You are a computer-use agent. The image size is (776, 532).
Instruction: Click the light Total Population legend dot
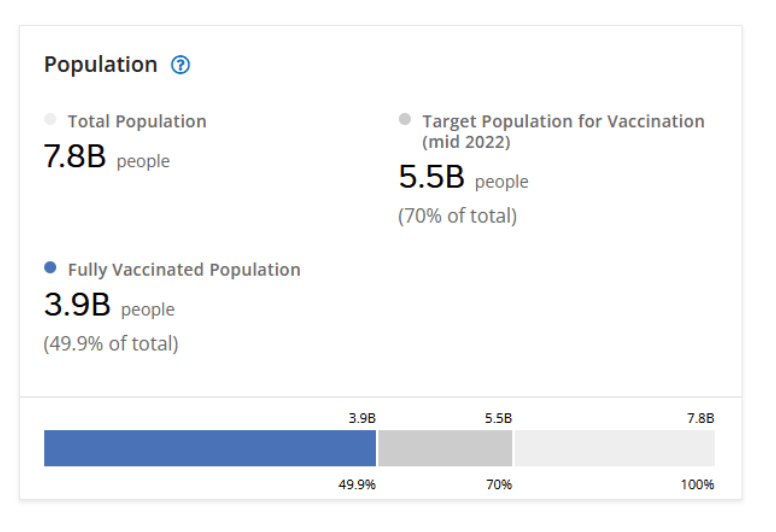[x=50, y=120]
